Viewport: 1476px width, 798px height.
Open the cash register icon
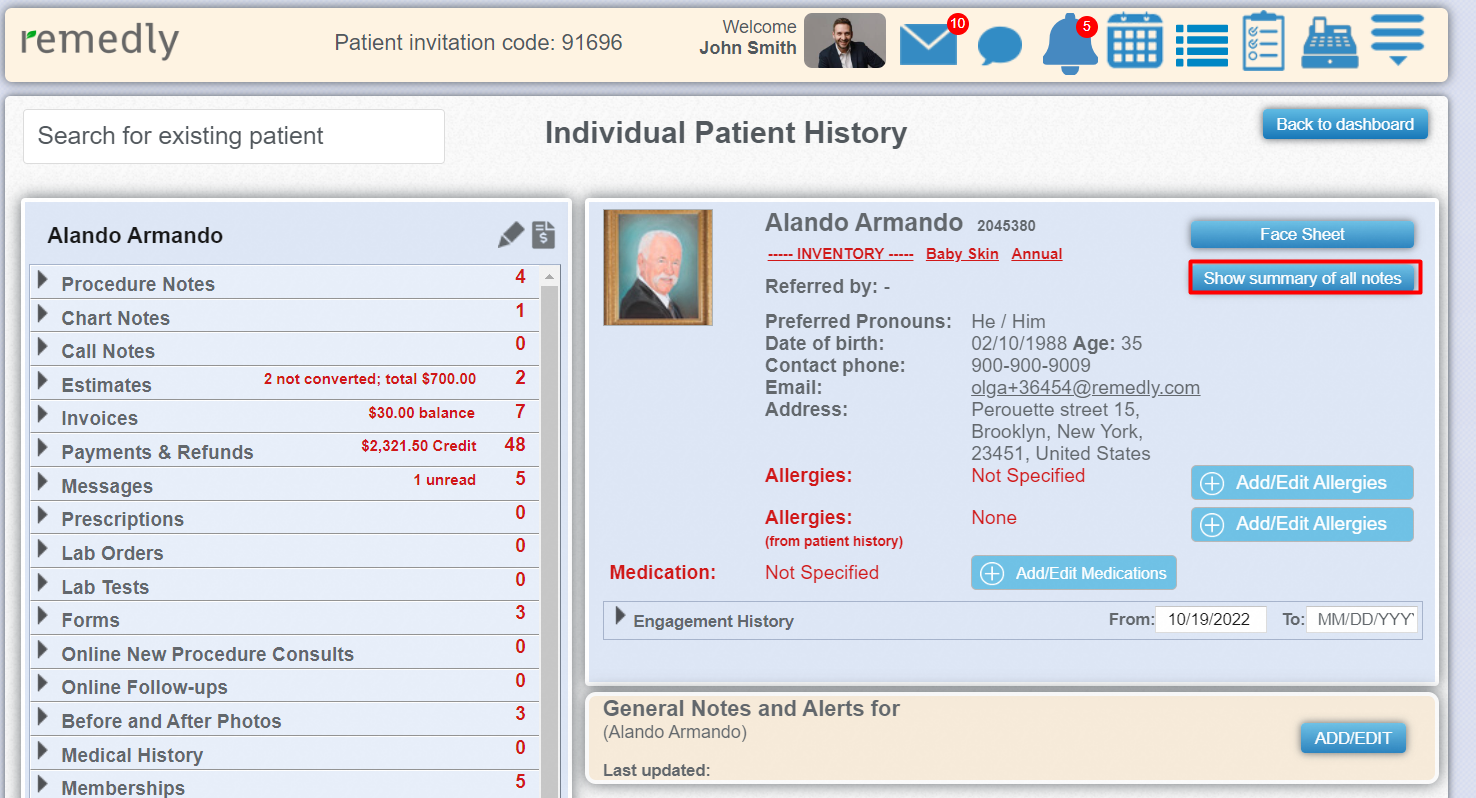1329,43
